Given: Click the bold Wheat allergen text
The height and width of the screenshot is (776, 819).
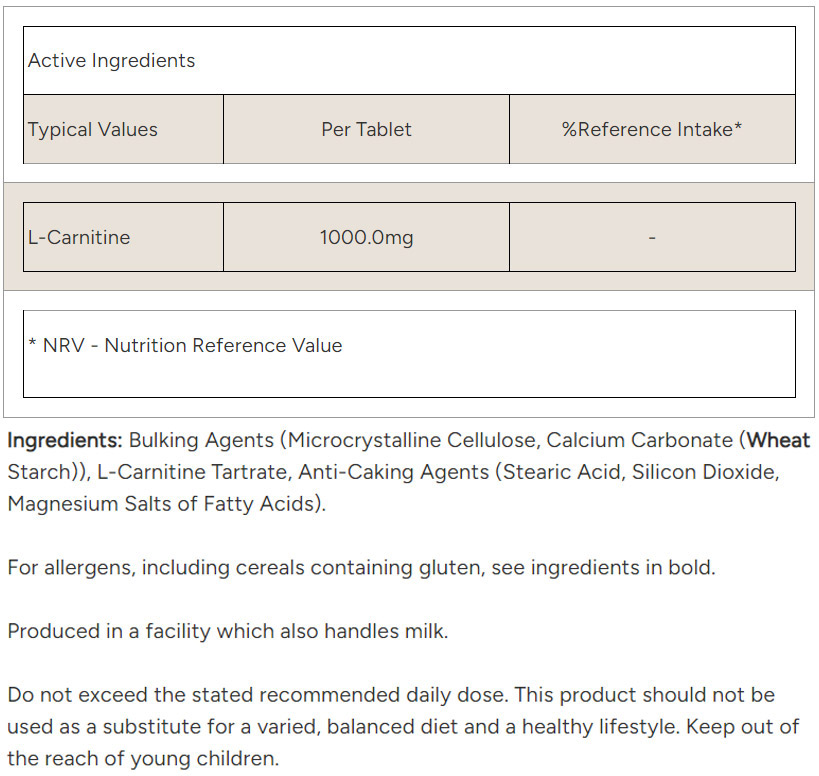Looking at the screenshot, I should point(779,441).
